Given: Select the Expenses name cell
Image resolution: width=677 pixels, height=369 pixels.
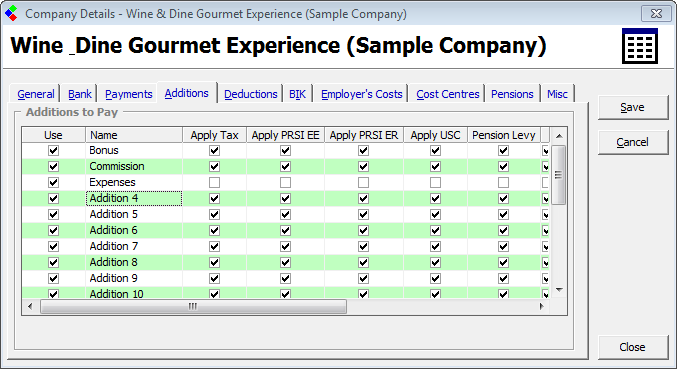Looking at the screenshot, I should (134, 182).
